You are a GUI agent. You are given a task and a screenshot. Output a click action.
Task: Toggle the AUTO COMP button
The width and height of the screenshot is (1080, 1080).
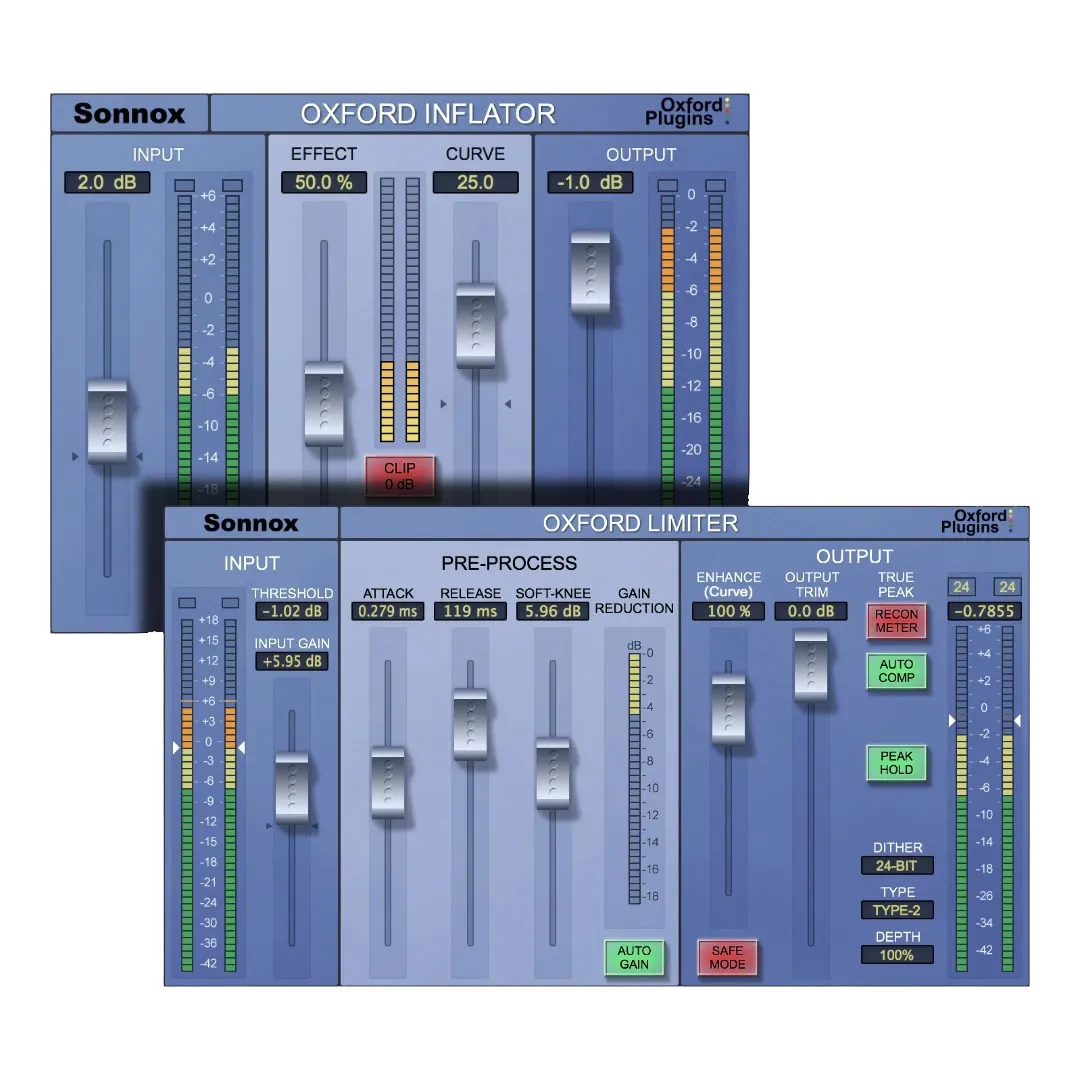pyautogui.click(x=896, y=671)
